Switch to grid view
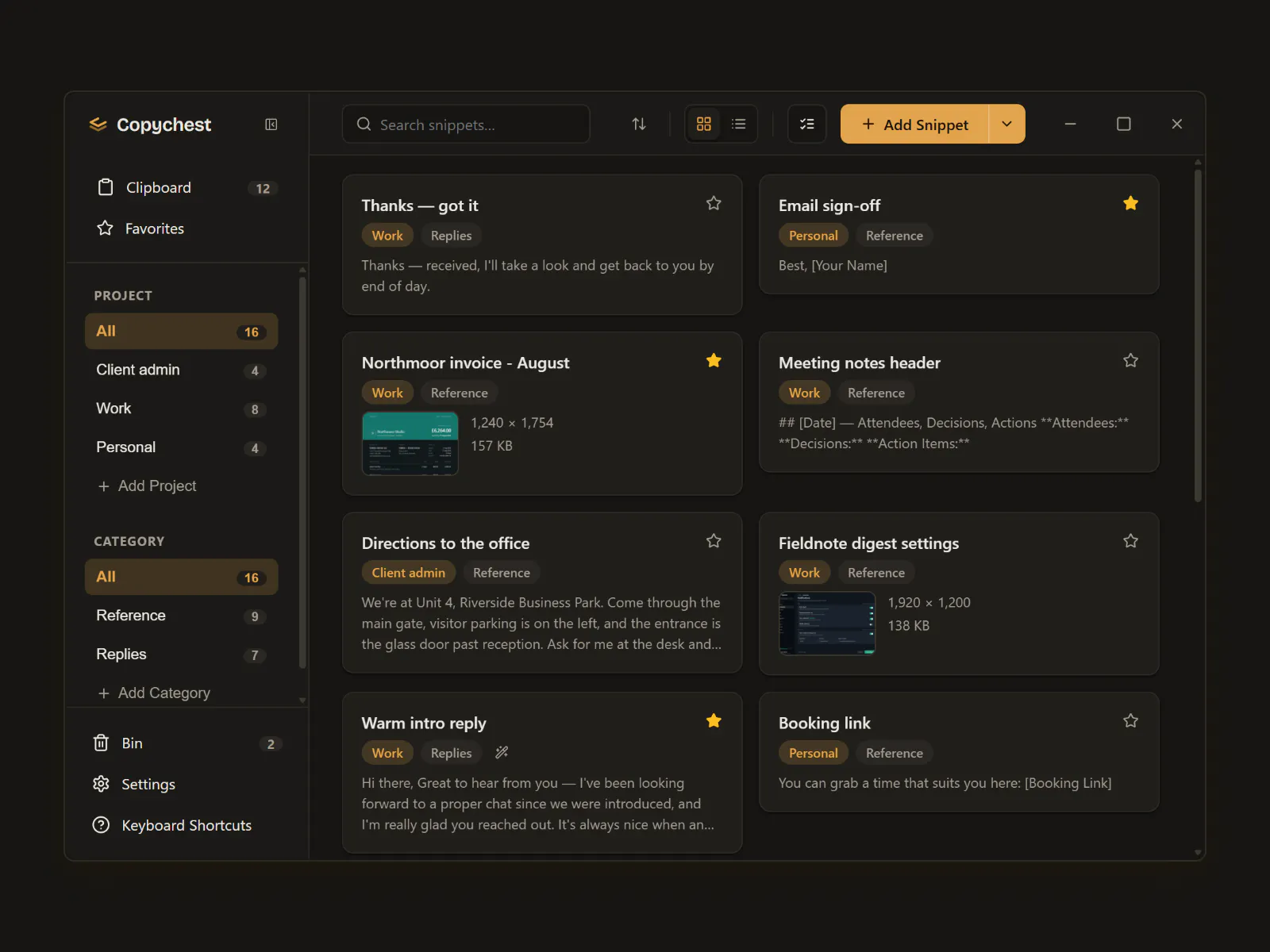Screen dimensions: 1270x952 tap(704, 124)
